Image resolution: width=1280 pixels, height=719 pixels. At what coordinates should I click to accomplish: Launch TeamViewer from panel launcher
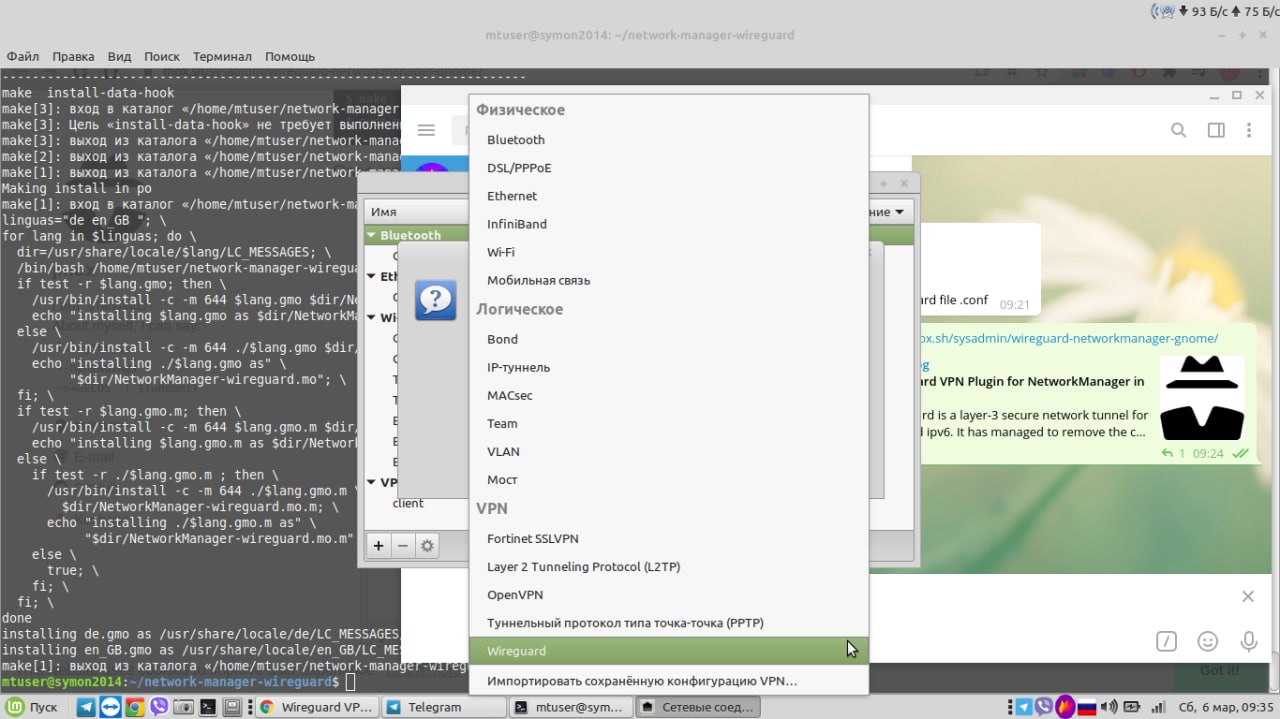[110, 707]
